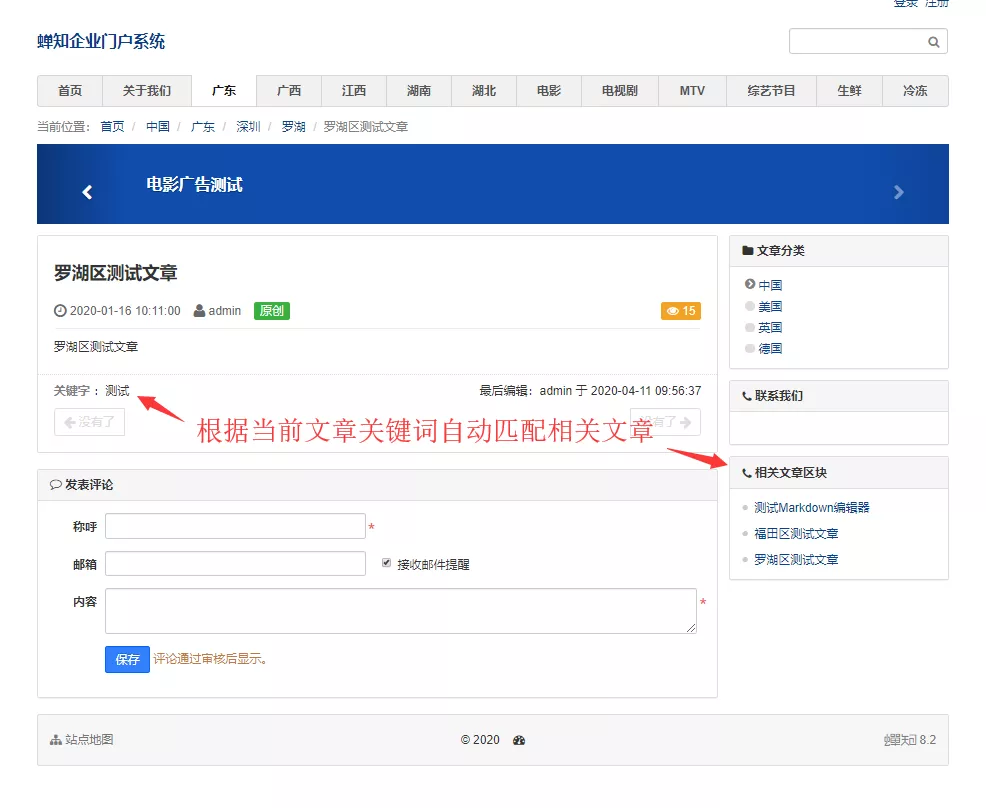Click the admin author user icon
Viewport: 986px width, 808px height.
click(200, 311)
